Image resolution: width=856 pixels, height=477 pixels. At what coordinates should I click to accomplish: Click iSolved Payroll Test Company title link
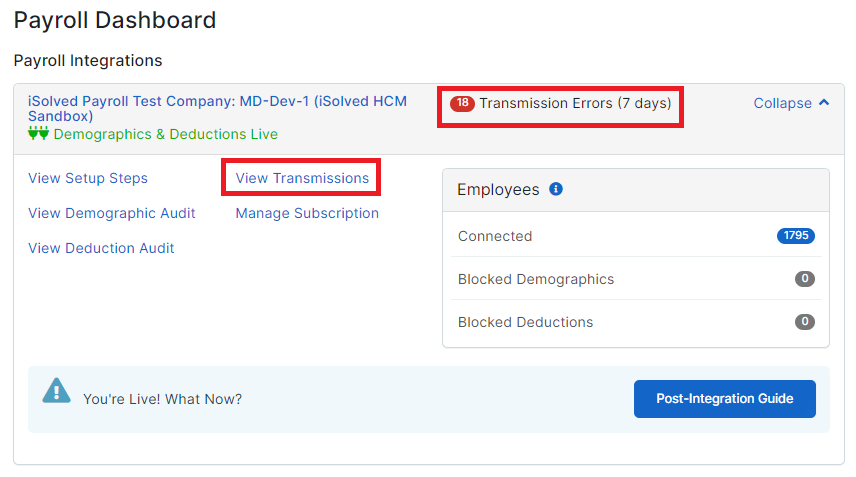click(x=217, y=109)
